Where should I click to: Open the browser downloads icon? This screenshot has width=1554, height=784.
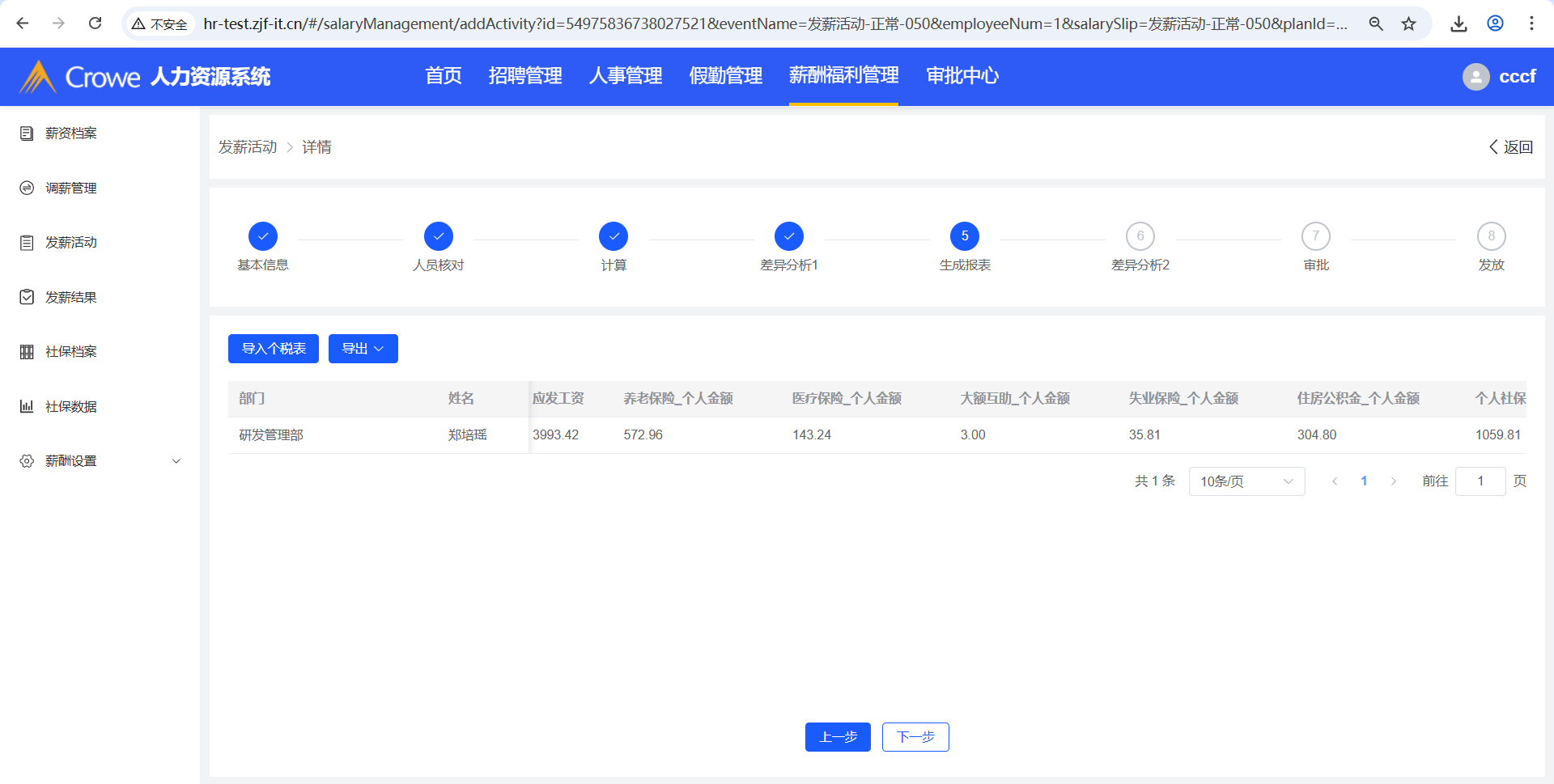click(x=1458, y=23)
